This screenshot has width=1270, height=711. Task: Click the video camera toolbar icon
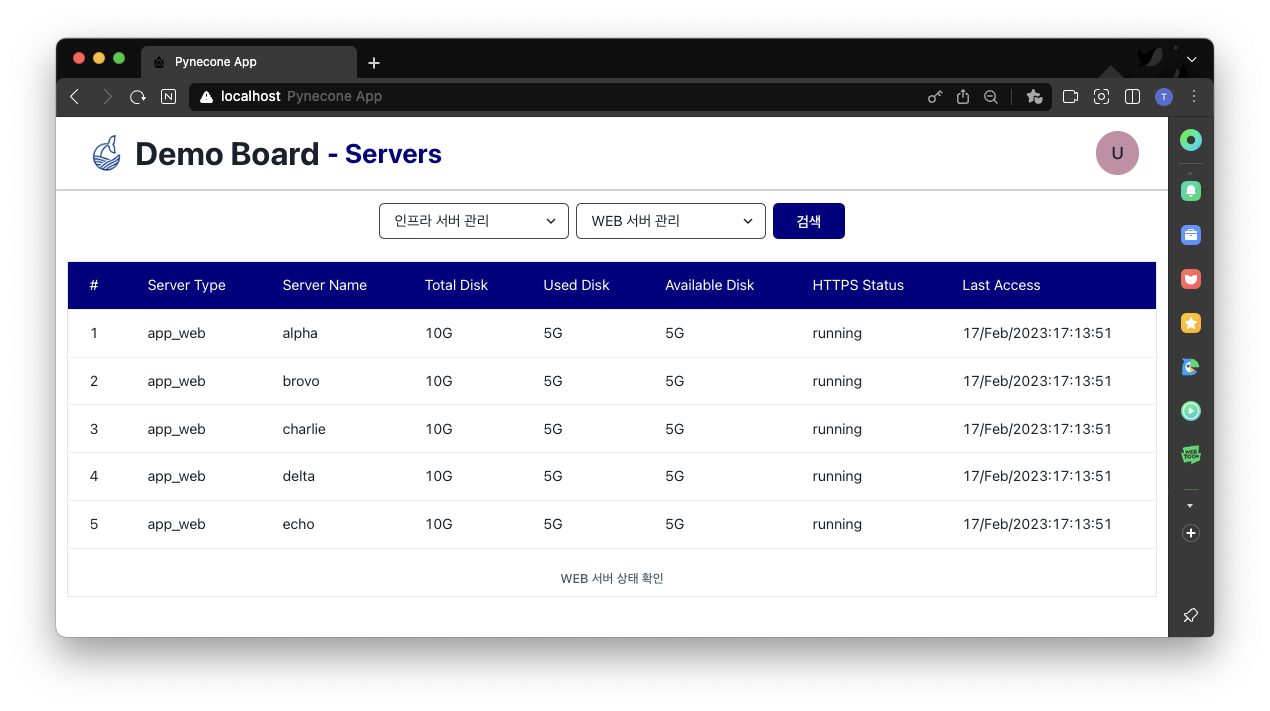point(1070,97)
